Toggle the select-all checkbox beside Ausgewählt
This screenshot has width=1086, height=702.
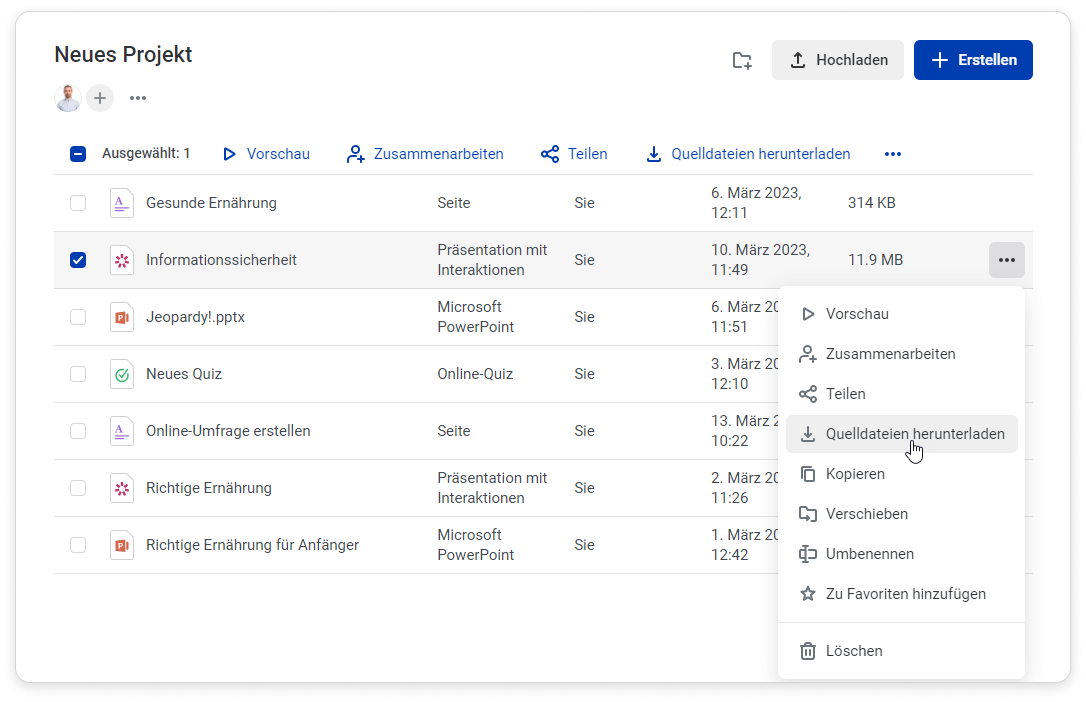[78, 154]
